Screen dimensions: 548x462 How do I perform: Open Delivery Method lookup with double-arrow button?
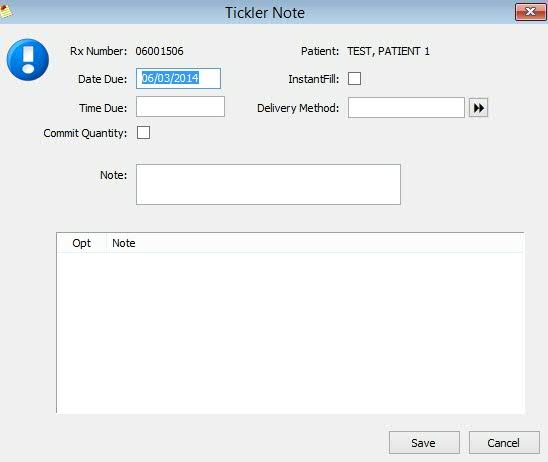(x=478, y=108)
